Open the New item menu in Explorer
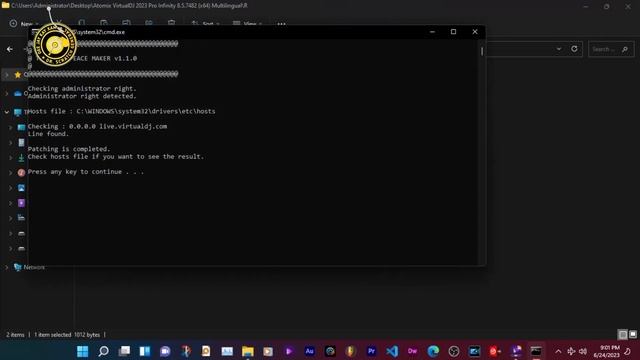 [23, 24]
